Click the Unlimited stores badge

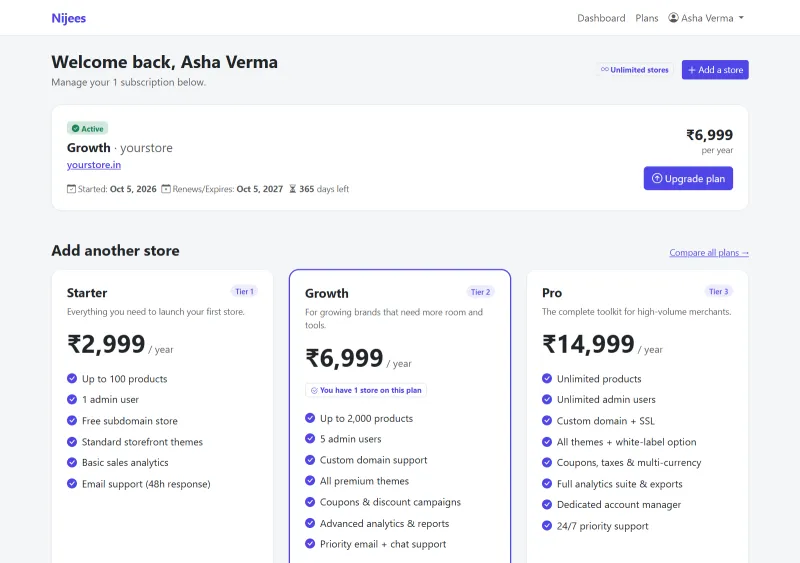point(634,70)
